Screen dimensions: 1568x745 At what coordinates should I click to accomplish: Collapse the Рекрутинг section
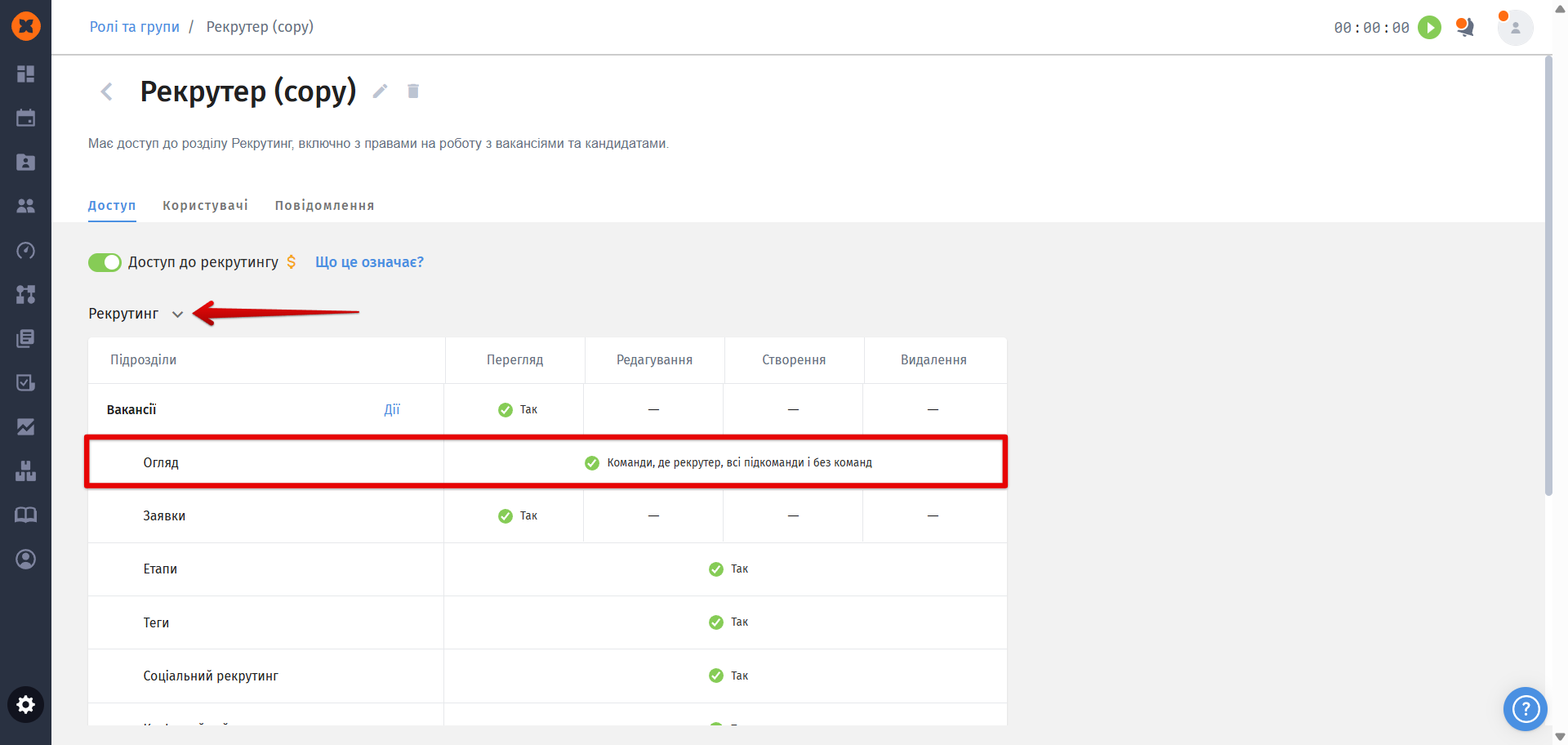pos(177,315)
